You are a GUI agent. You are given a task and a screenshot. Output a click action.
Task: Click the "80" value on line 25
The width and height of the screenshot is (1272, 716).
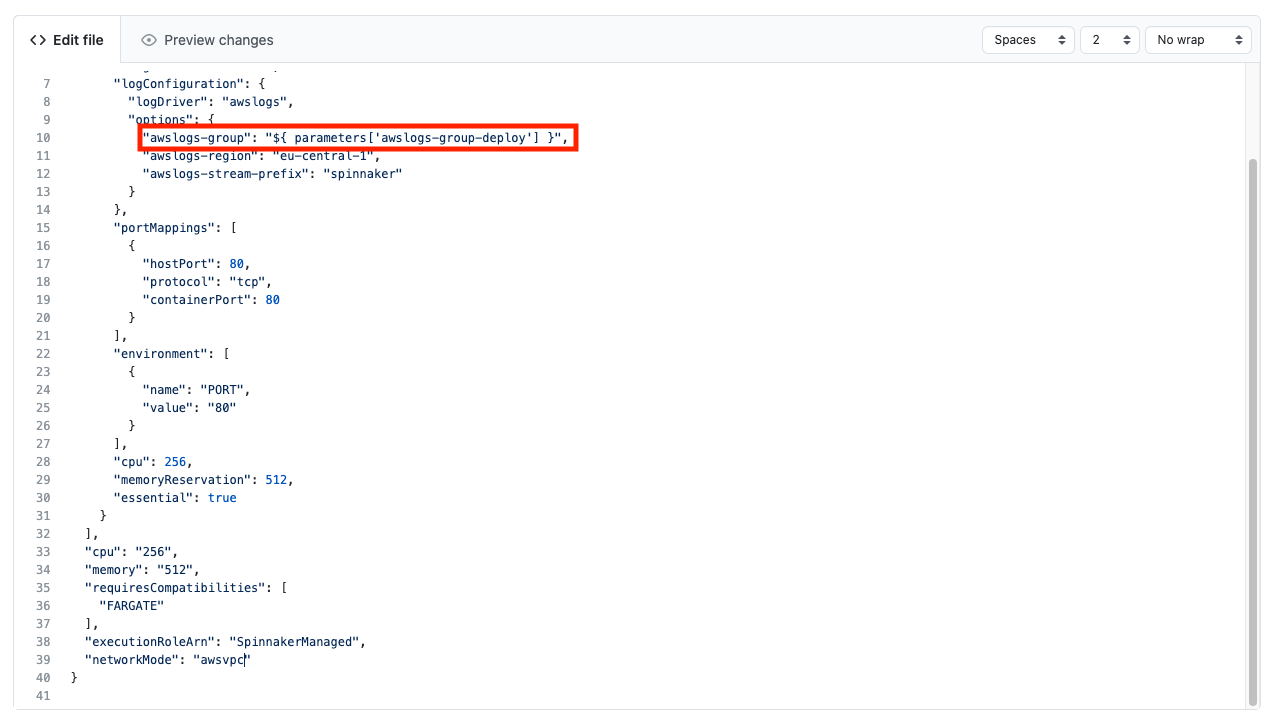tap(221, 408)
